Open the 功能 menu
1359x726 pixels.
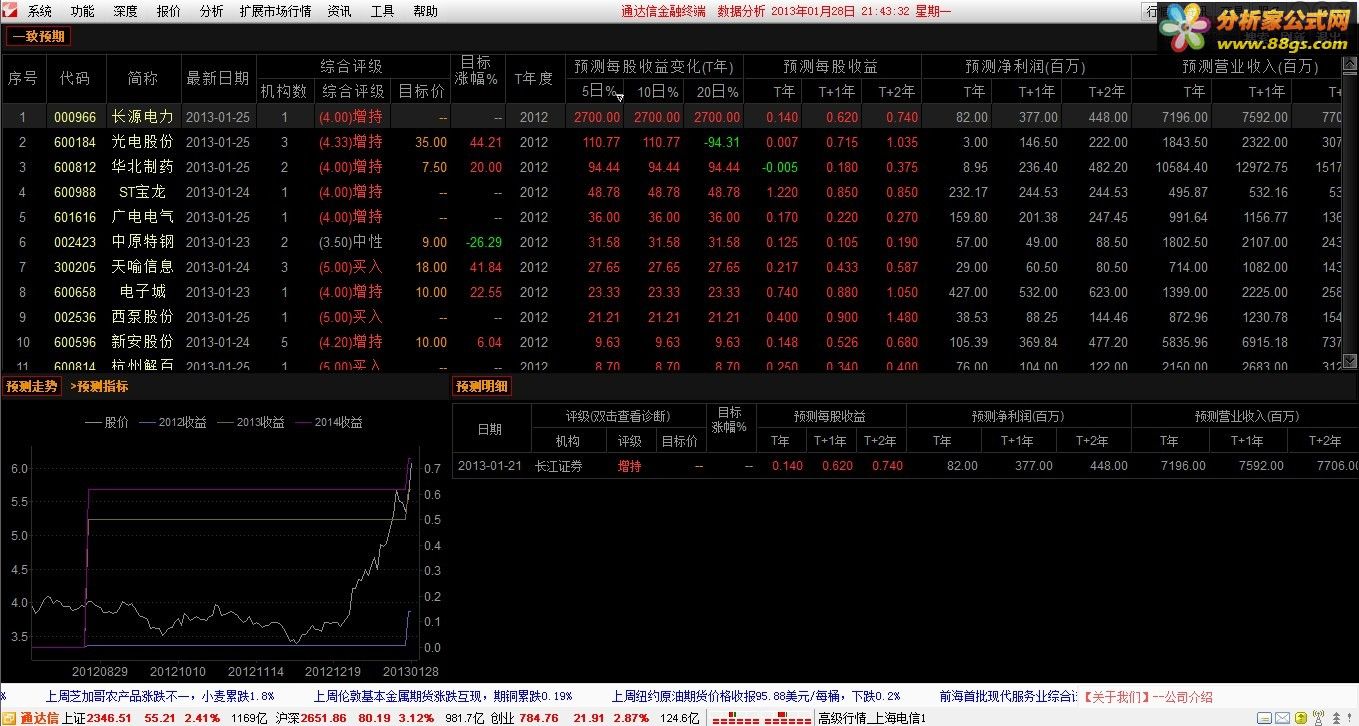[x=82, y=12]
